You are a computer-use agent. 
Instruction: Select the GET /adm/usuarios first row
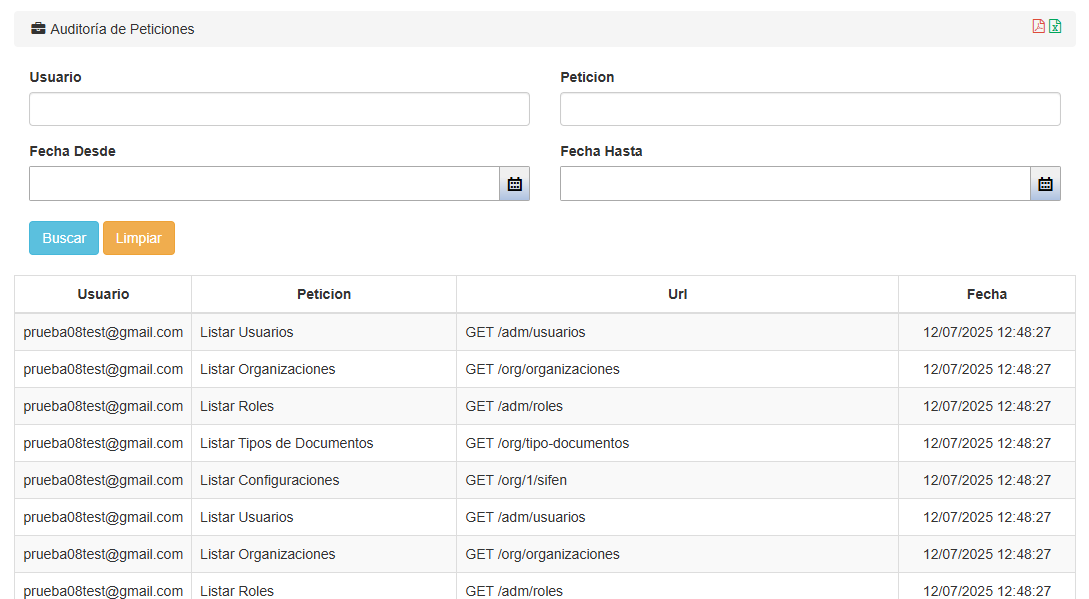tap(525, 332)
